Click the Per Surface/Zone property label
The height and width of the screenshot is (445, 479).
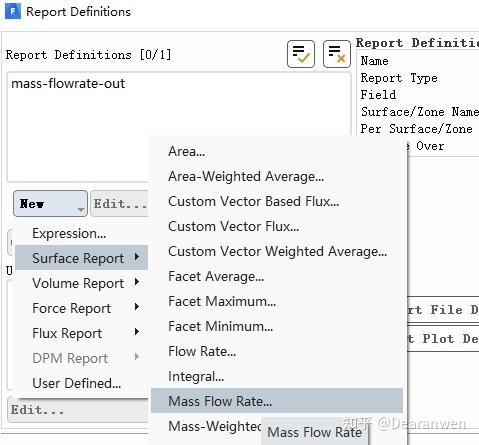[417, 129]
